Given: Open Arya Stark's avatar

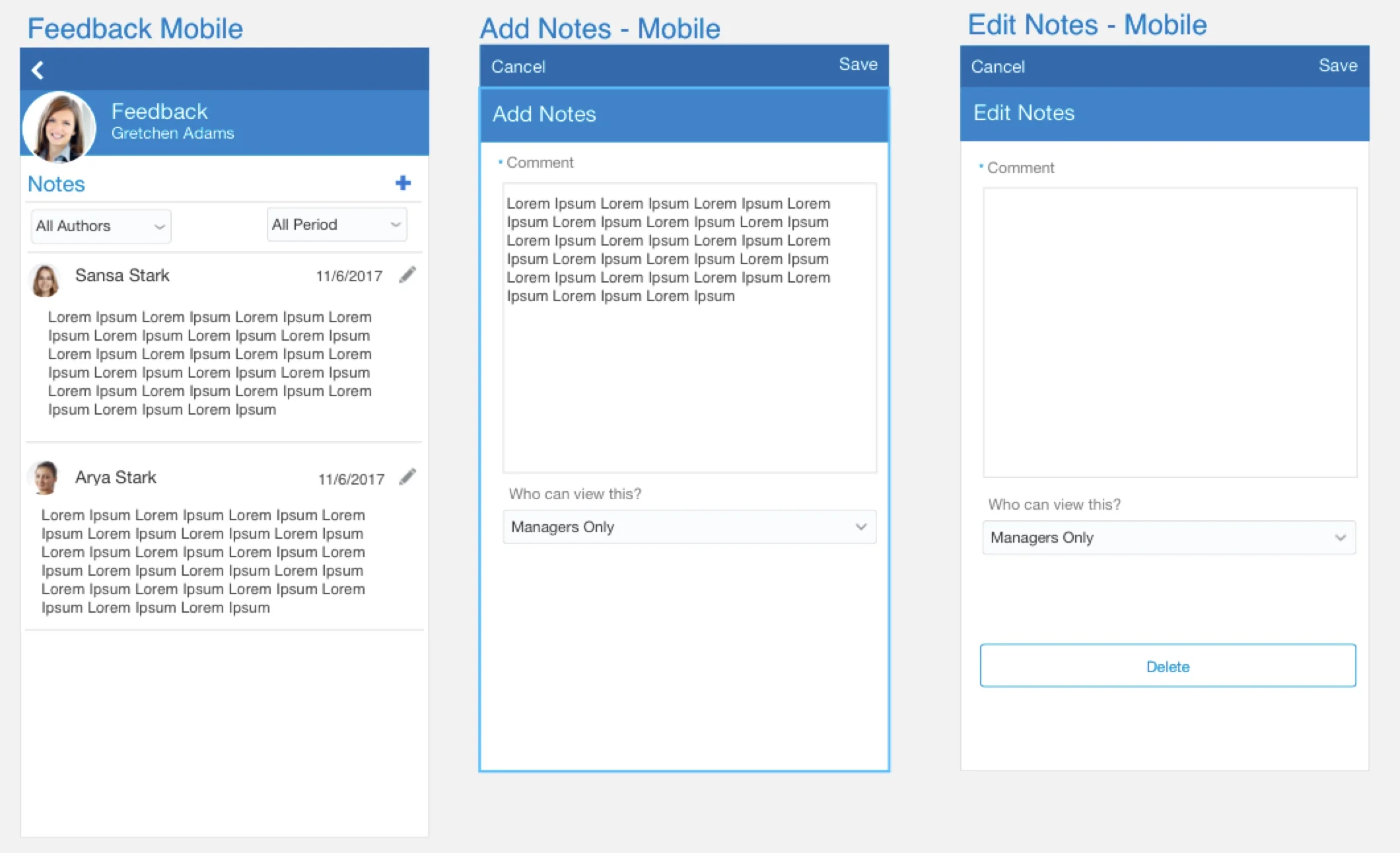Looking at the screenshot, I should click(45, 478).
